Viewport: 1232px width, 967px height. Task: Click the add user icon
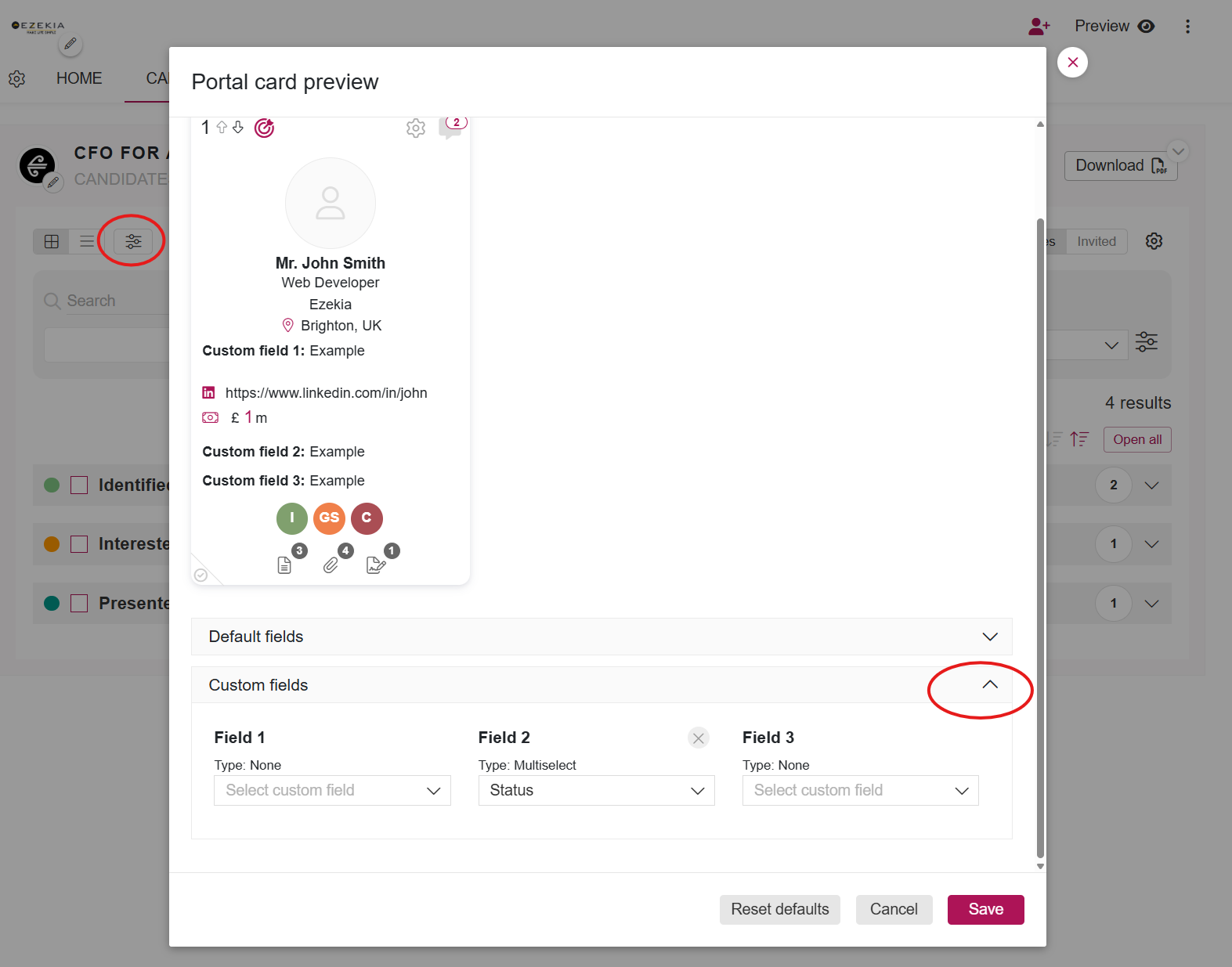click(x=1039, y=27)
